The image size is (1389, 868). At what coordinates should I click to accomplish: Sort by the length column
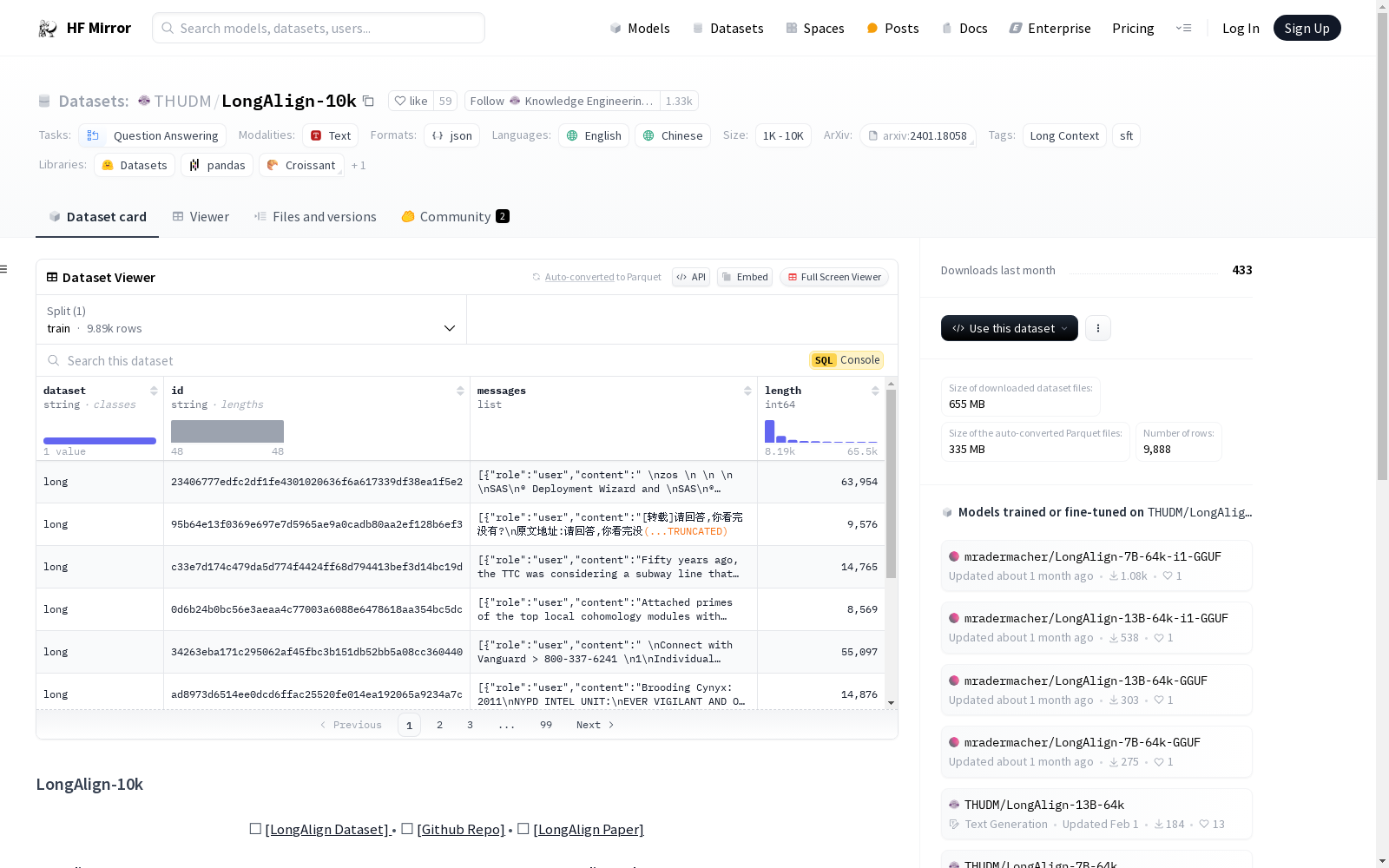coord(875,391)
